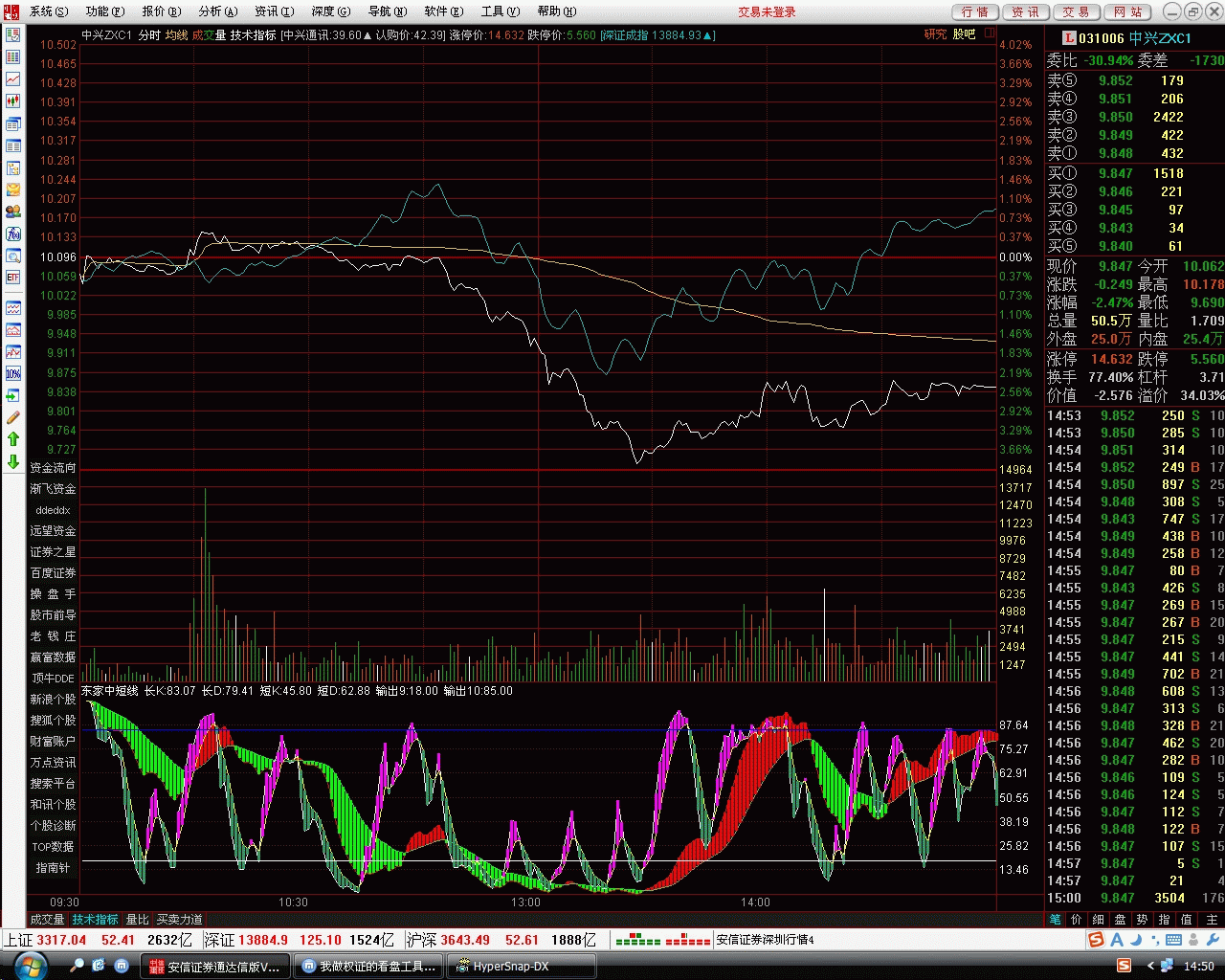
Task: Open 搜狐个股 in the left list
Action: point(53,721)
